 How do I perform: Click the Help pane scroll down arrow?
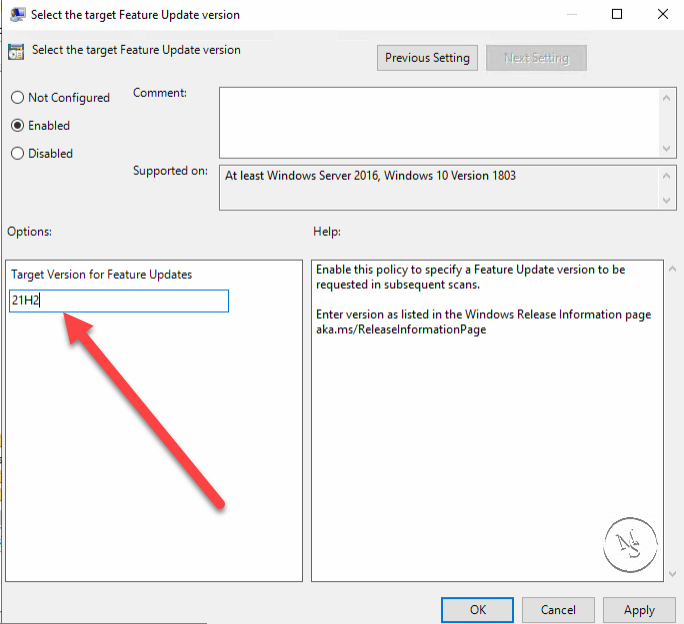pyautogui.click(x=673, y=574)
